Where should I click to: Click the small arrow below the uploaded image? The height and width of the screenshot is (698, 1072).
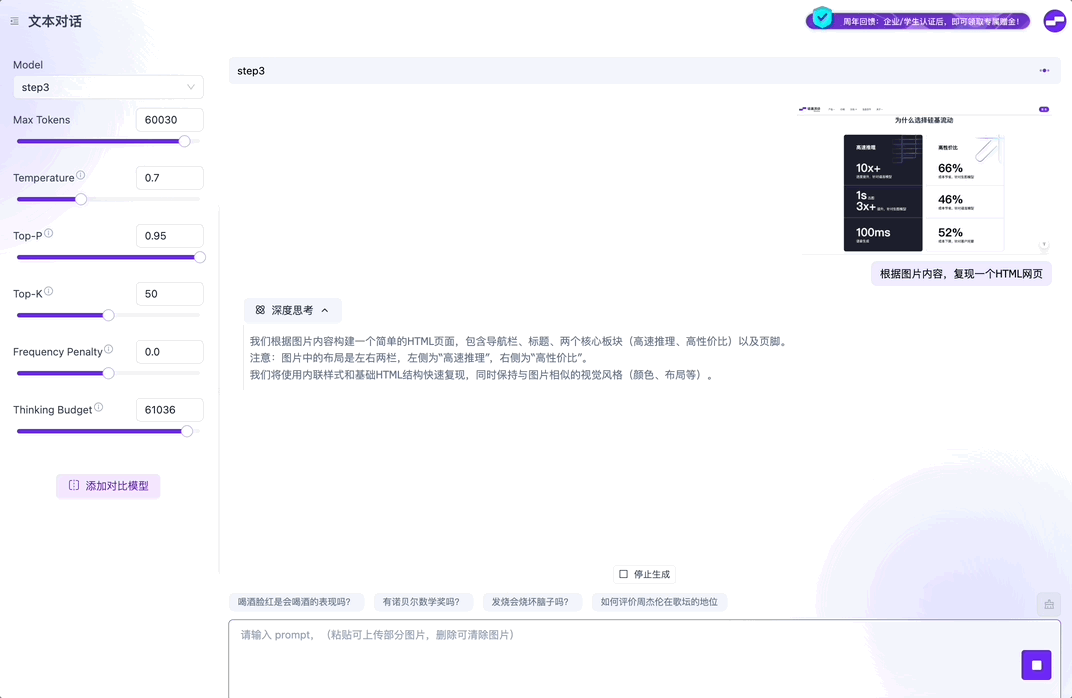click(1044, 244)
